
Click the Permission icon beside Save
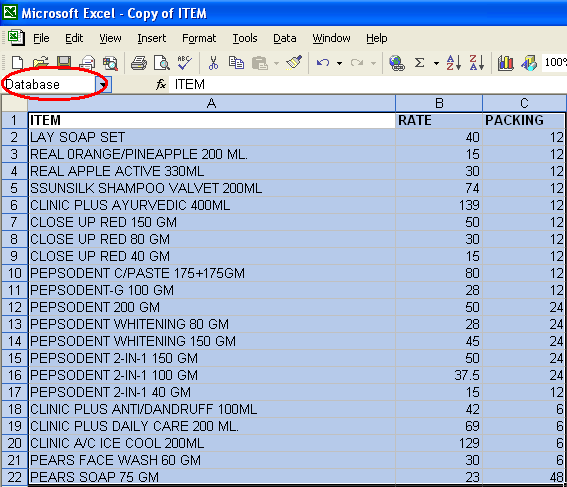coord(87,63)
